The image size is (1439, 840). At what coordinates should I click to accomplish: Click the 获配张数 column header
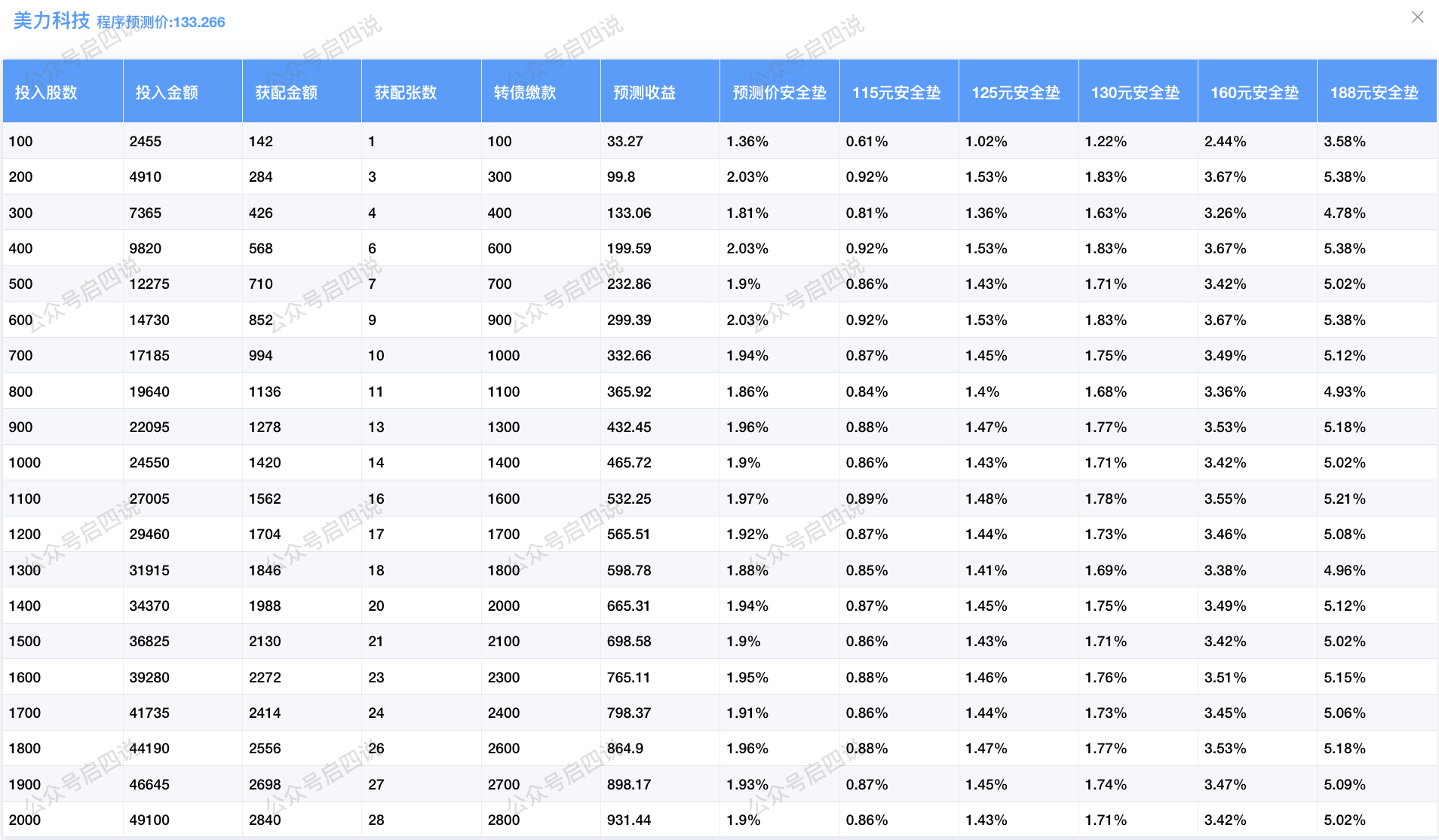[x=406, y=93]
